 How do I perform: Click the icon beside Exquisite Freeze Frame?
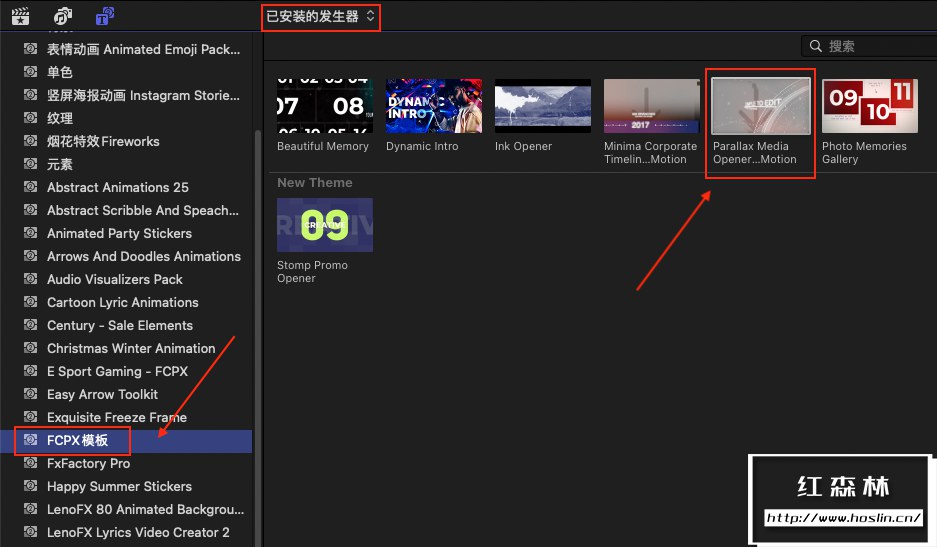coord(30,417)
